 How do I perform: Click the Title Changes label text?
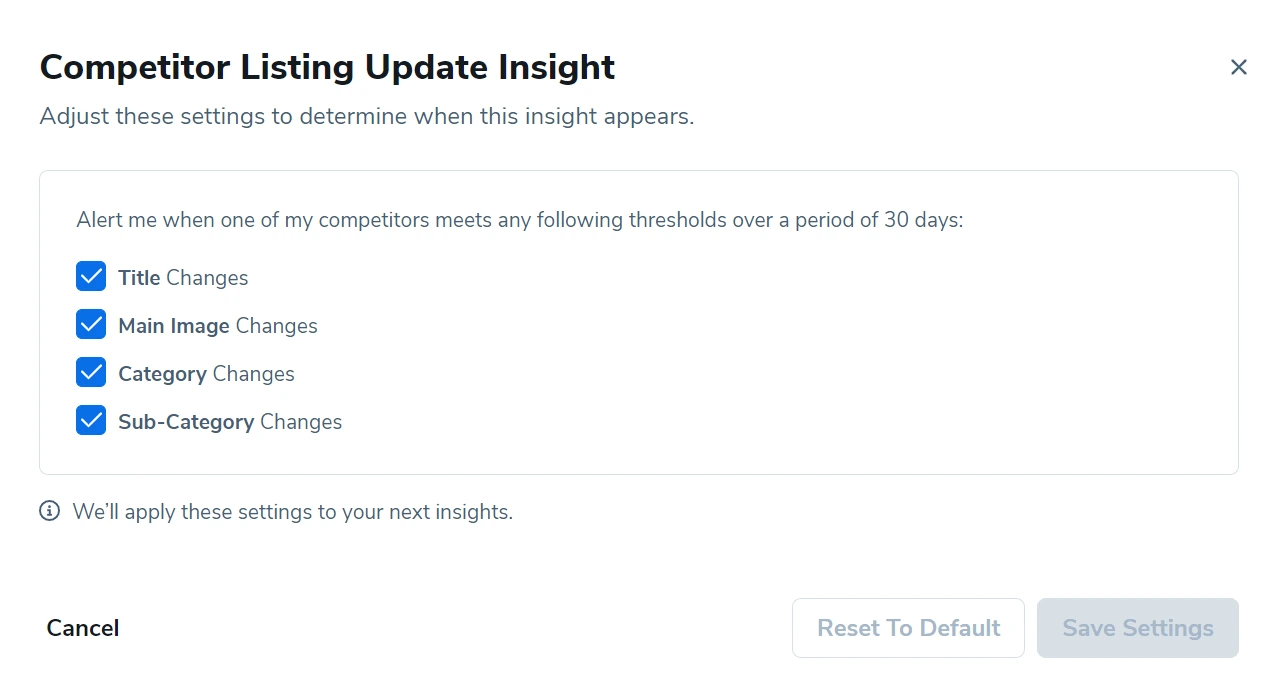point(183,278)
